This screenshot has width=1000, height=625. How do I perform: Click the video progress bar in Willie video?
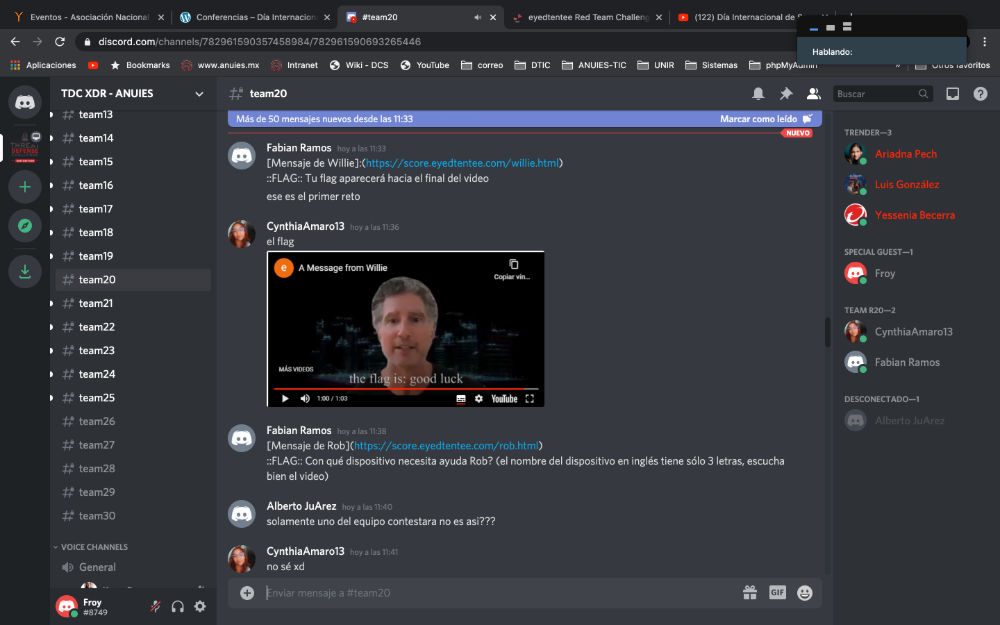[405, 388]
